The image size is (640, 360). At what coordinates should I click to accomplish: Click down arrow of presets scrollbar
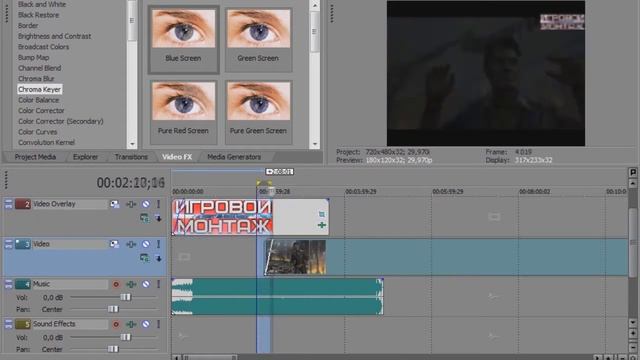[315, 144]
